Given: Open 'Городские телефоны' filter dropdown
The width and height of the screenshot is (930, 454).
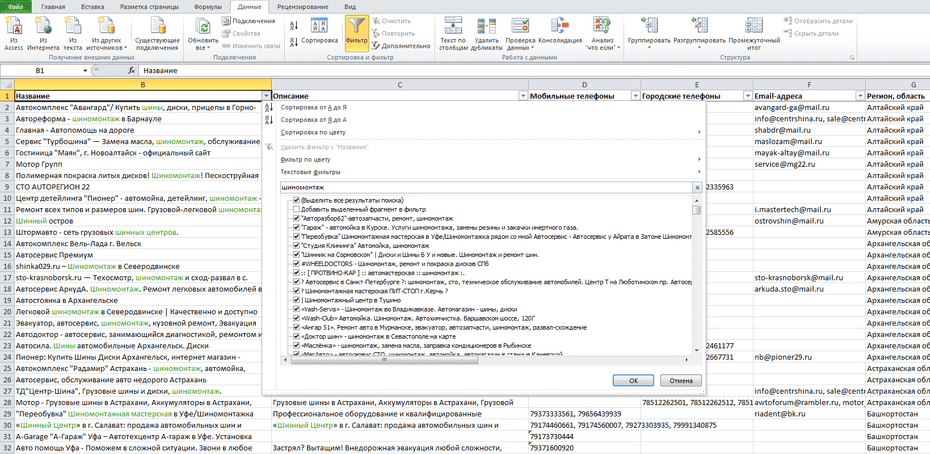Looking at the screenshot, I should [x=747, y=96].
